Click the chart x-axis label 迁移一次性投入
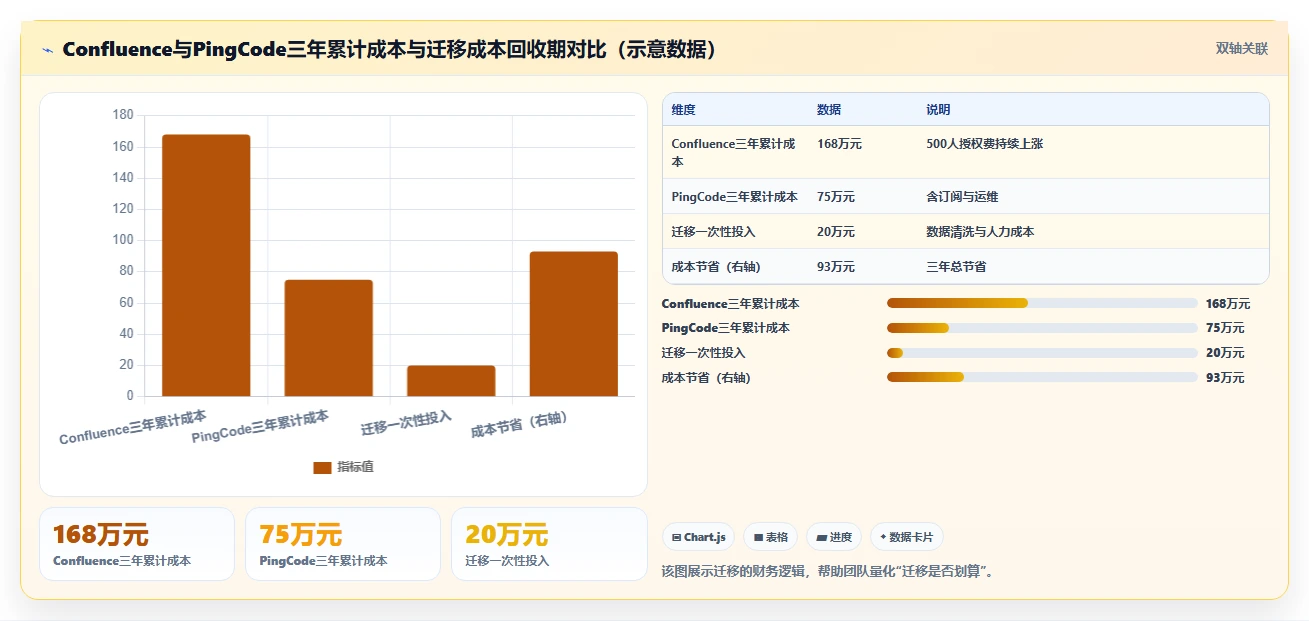 [407, 423]
